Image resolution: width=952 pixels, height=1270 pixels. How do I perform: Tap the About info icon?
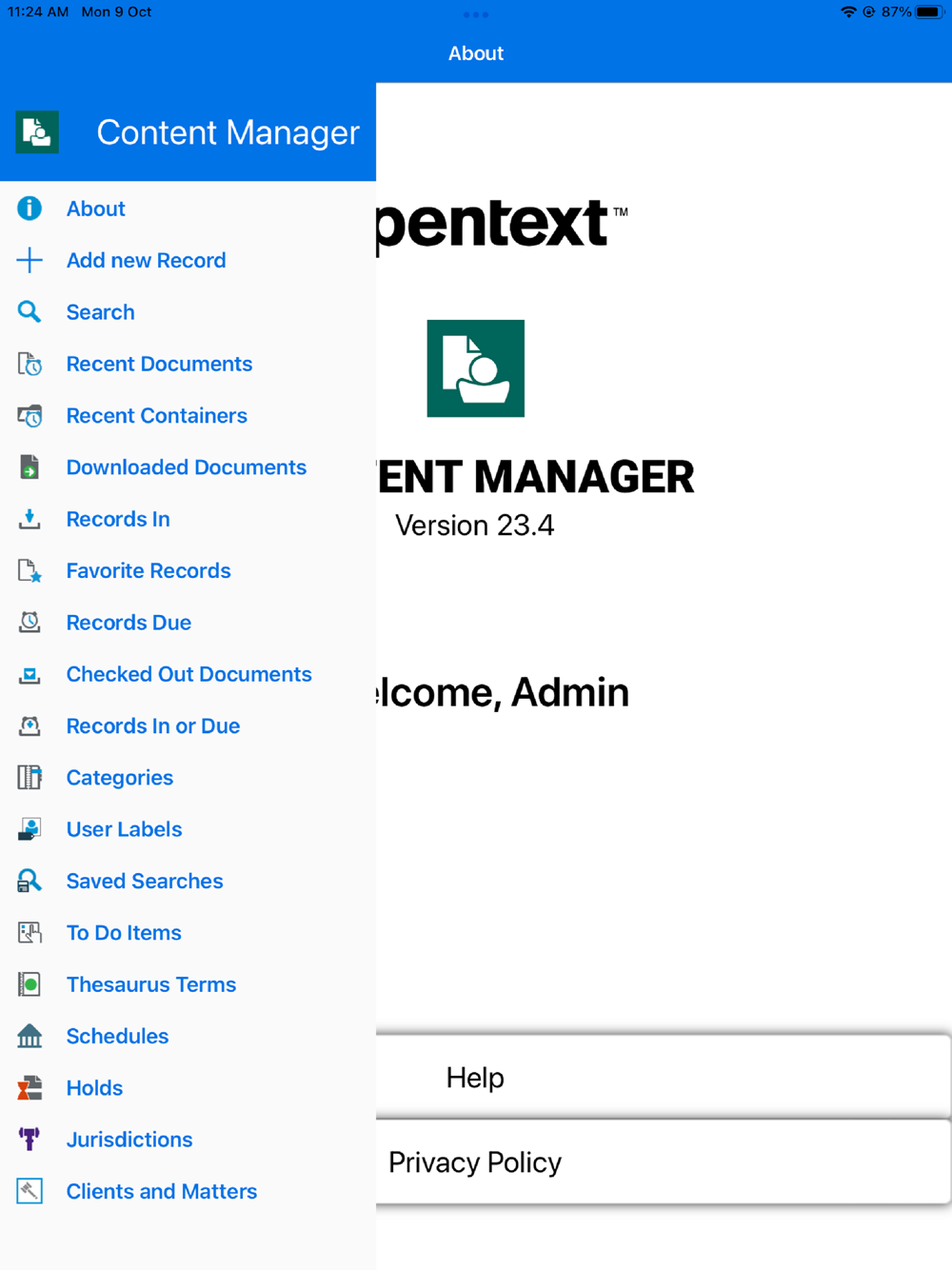30,208
